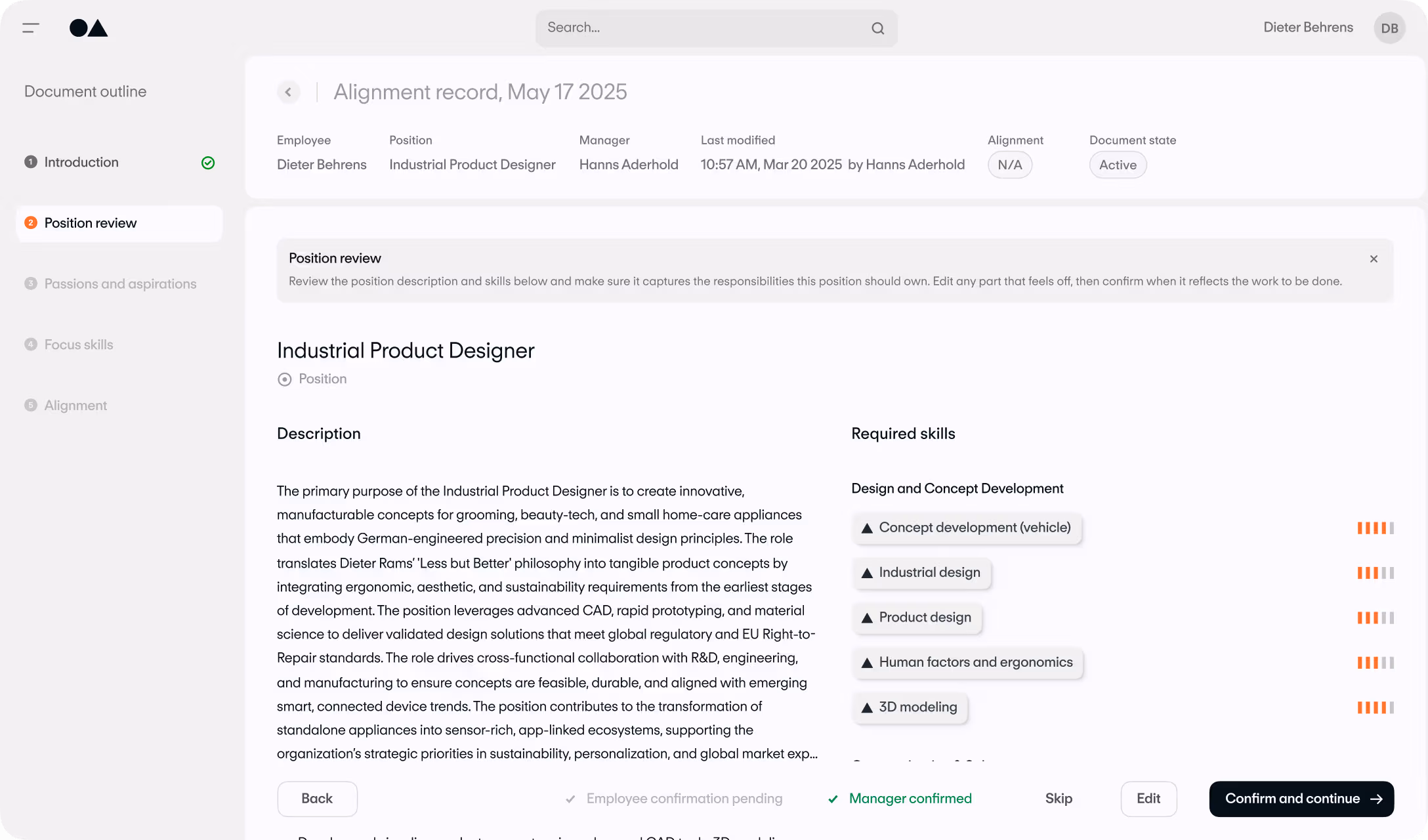
Task: Click Concept development skill level bars
Action: (x=1375, y=528)
